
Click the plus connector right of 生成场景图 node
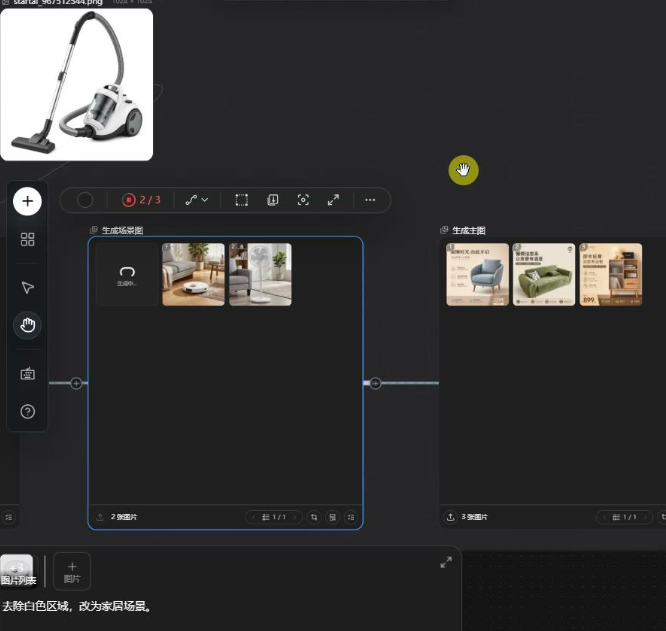375,383
